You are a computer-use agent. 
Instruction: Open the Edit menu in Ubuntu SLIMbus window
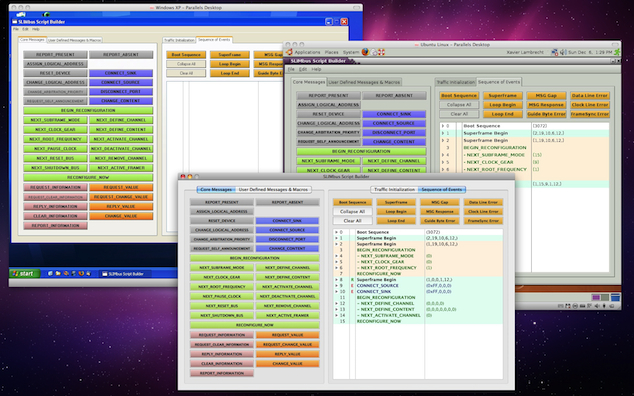click(303, 69)
